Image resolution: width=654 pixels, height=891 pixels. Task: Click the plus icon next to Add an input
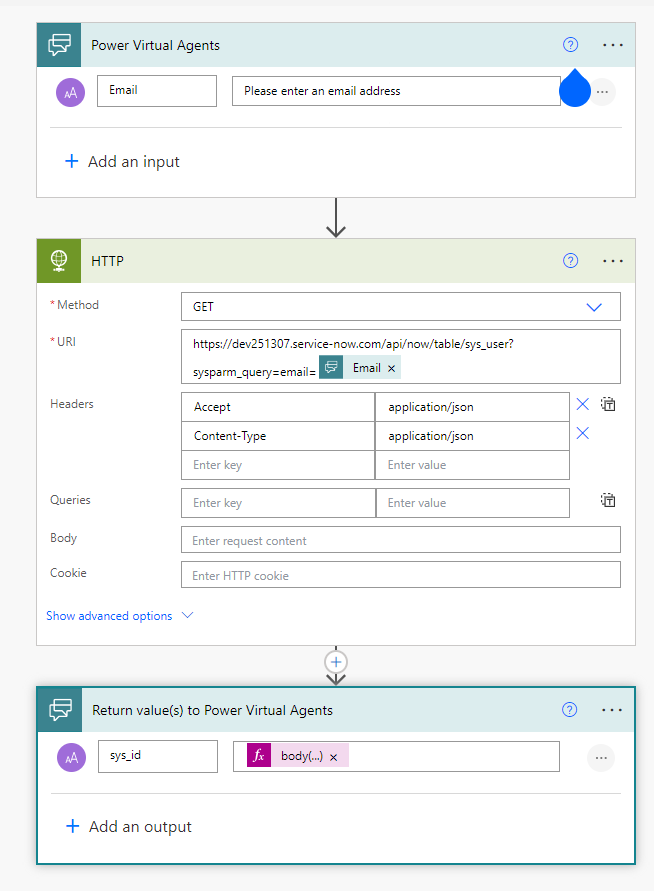point(72,161)
